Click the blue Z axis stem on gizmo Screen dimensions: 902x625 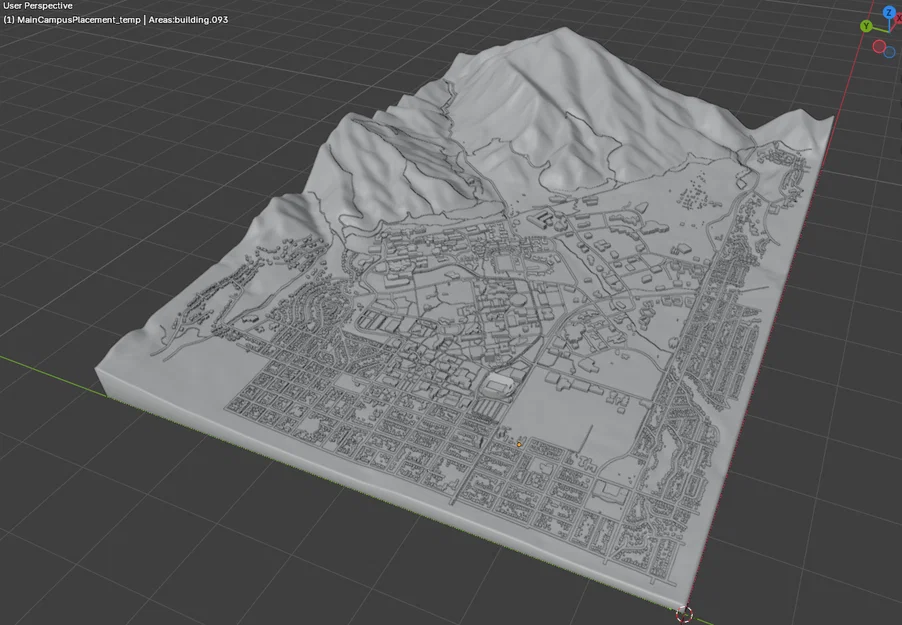tap(888, 22)
